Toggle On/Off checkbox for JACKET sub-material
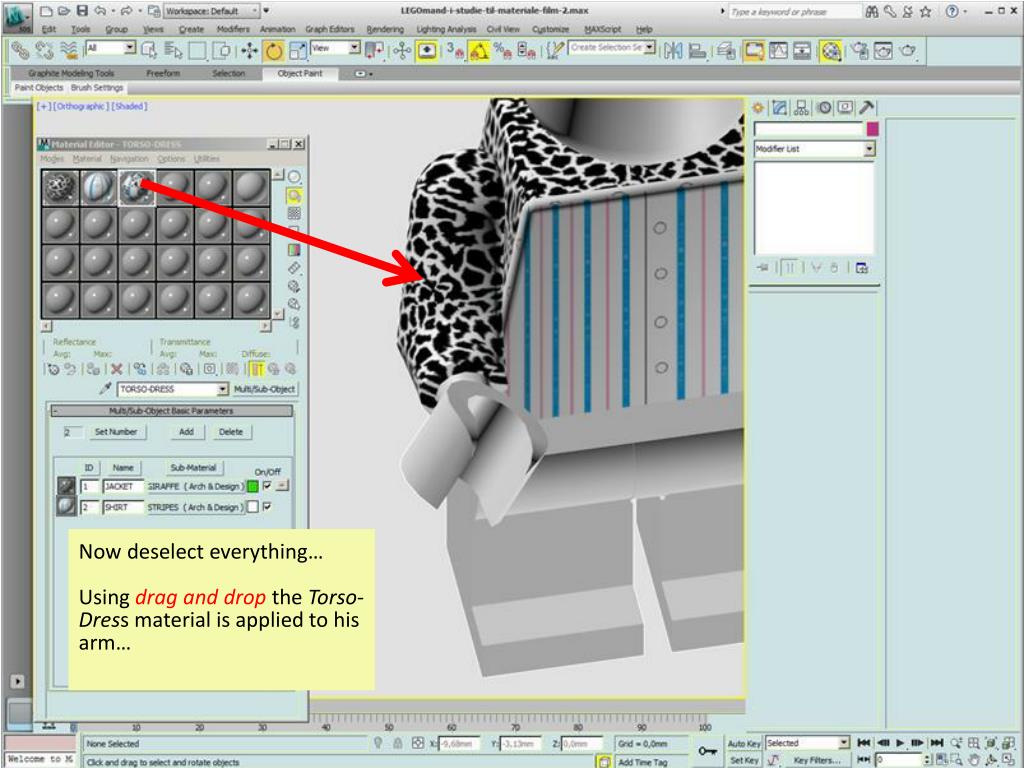 (267, 486)
